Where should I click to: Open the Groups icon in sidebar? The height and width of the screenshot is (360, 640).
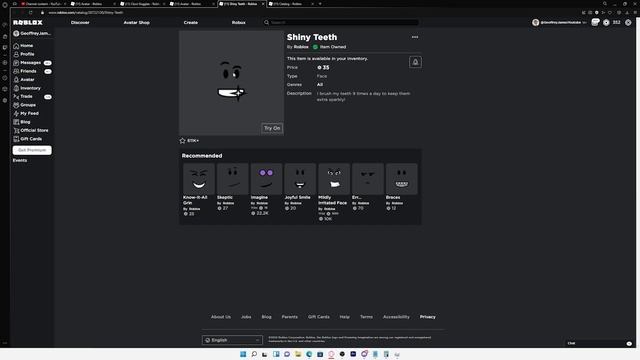click(x=16, y=105)
